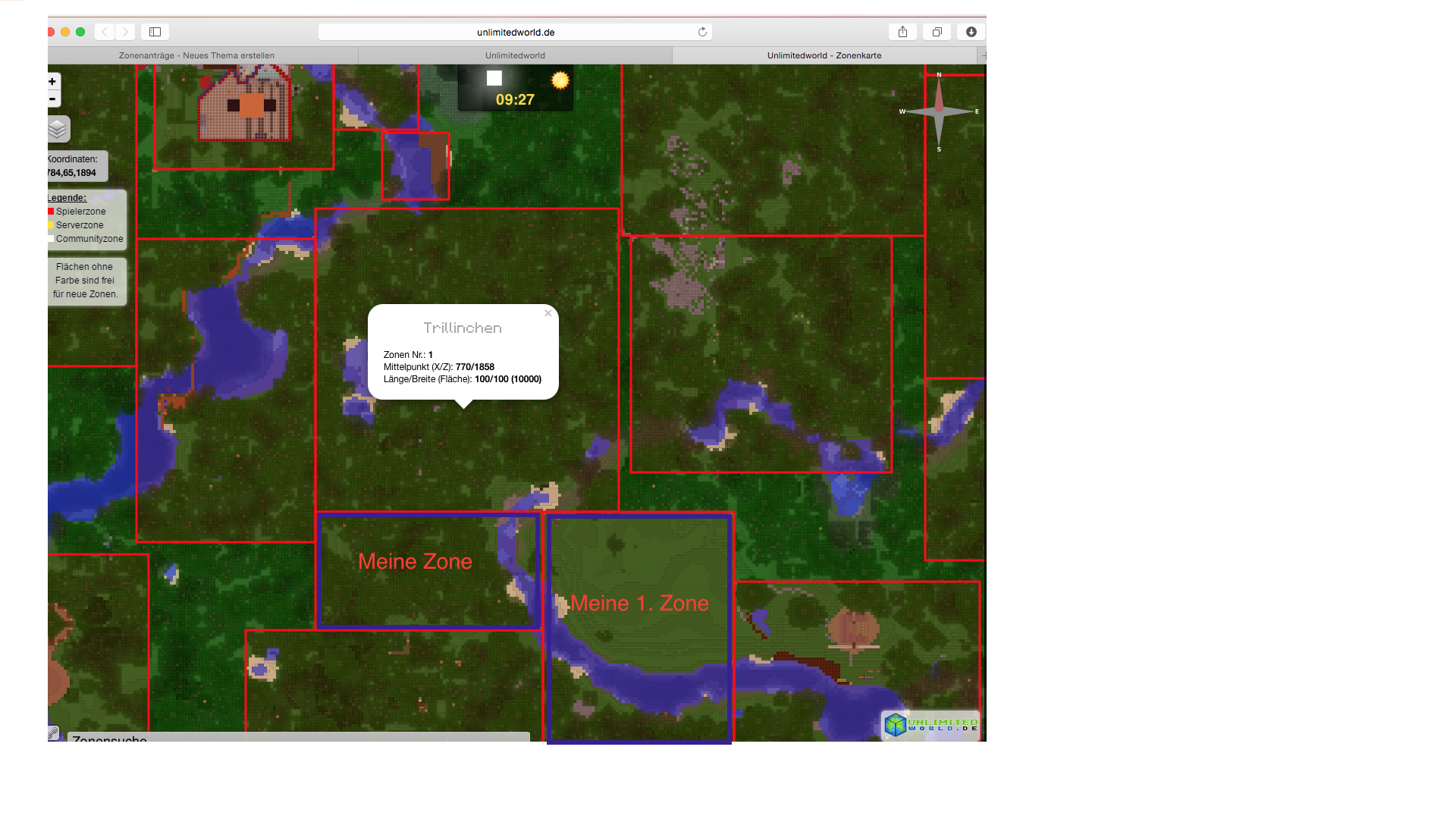This screenshot has width=1456, height=819.
Task: Click the Legende heading
Action: (x=67, y=198)
